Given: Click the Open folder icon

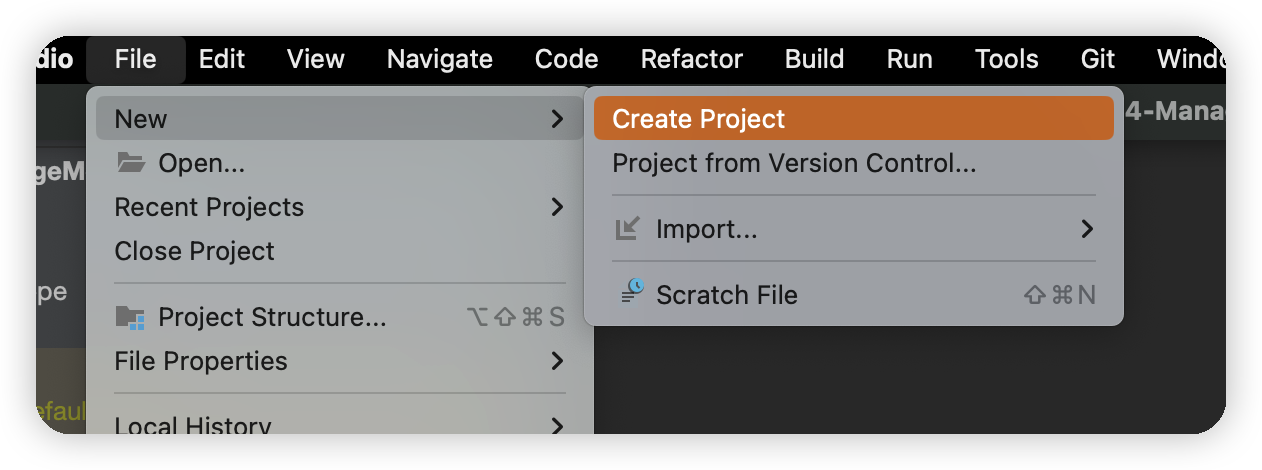Looking at the screenshot, I should 131,162.
